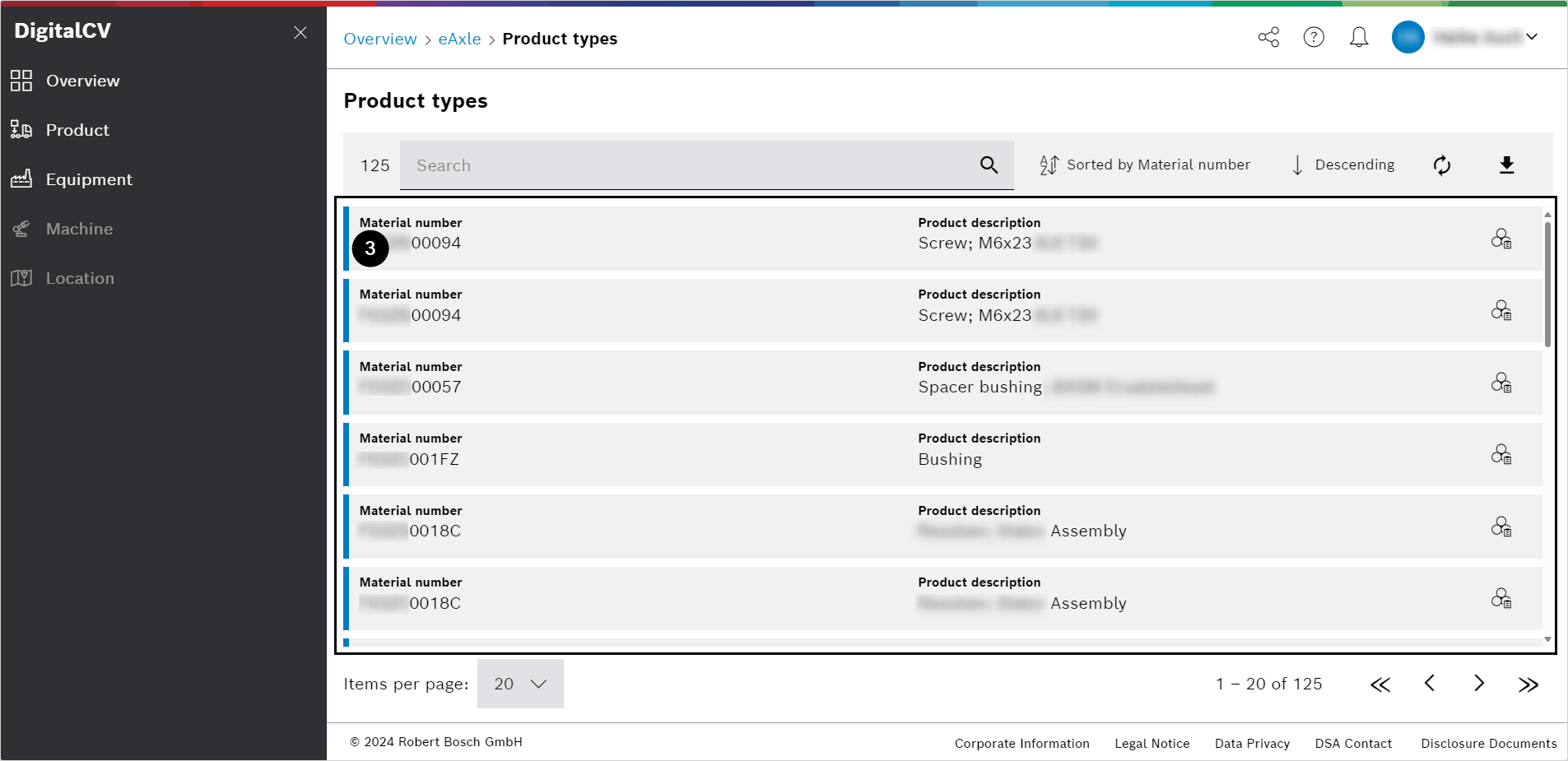Open the Legal Notice footer link
1568x761 pixels.
pos(1152,744)
